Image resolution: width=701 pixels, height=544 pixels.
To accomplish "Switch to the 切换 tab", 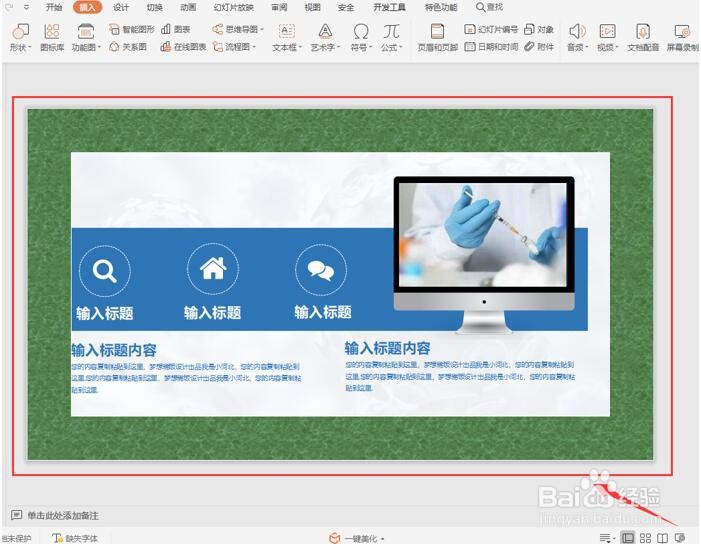I will coord(155,7).
